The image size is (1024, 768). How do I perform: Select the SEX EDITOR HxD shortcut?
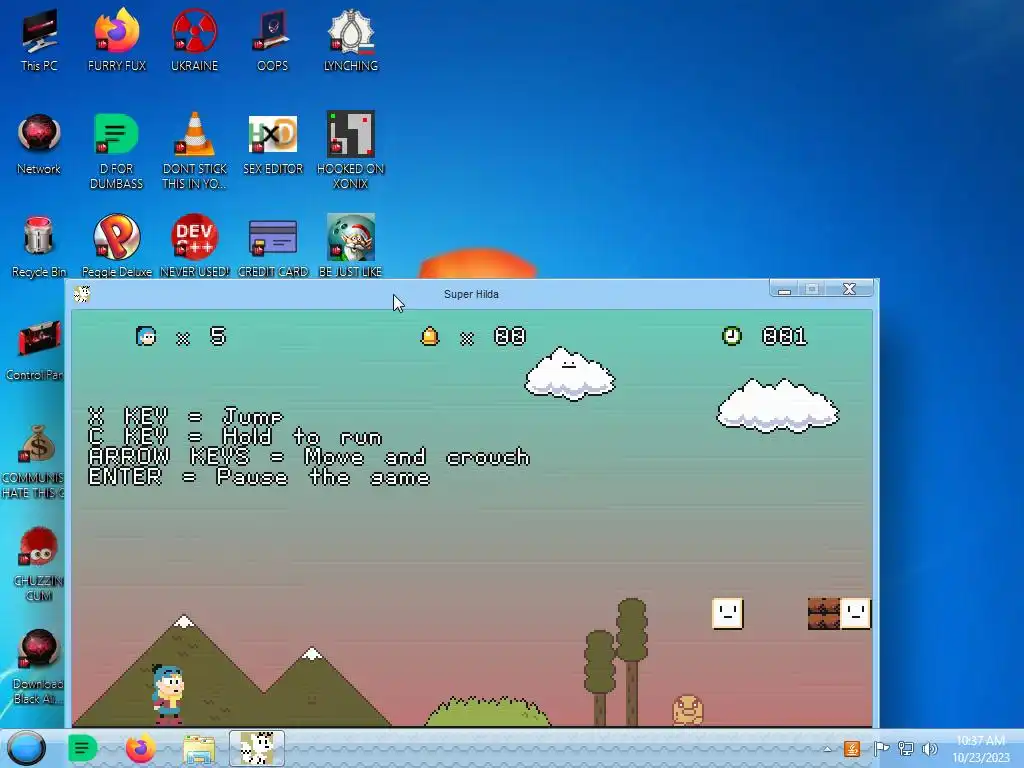pos(273,144)
